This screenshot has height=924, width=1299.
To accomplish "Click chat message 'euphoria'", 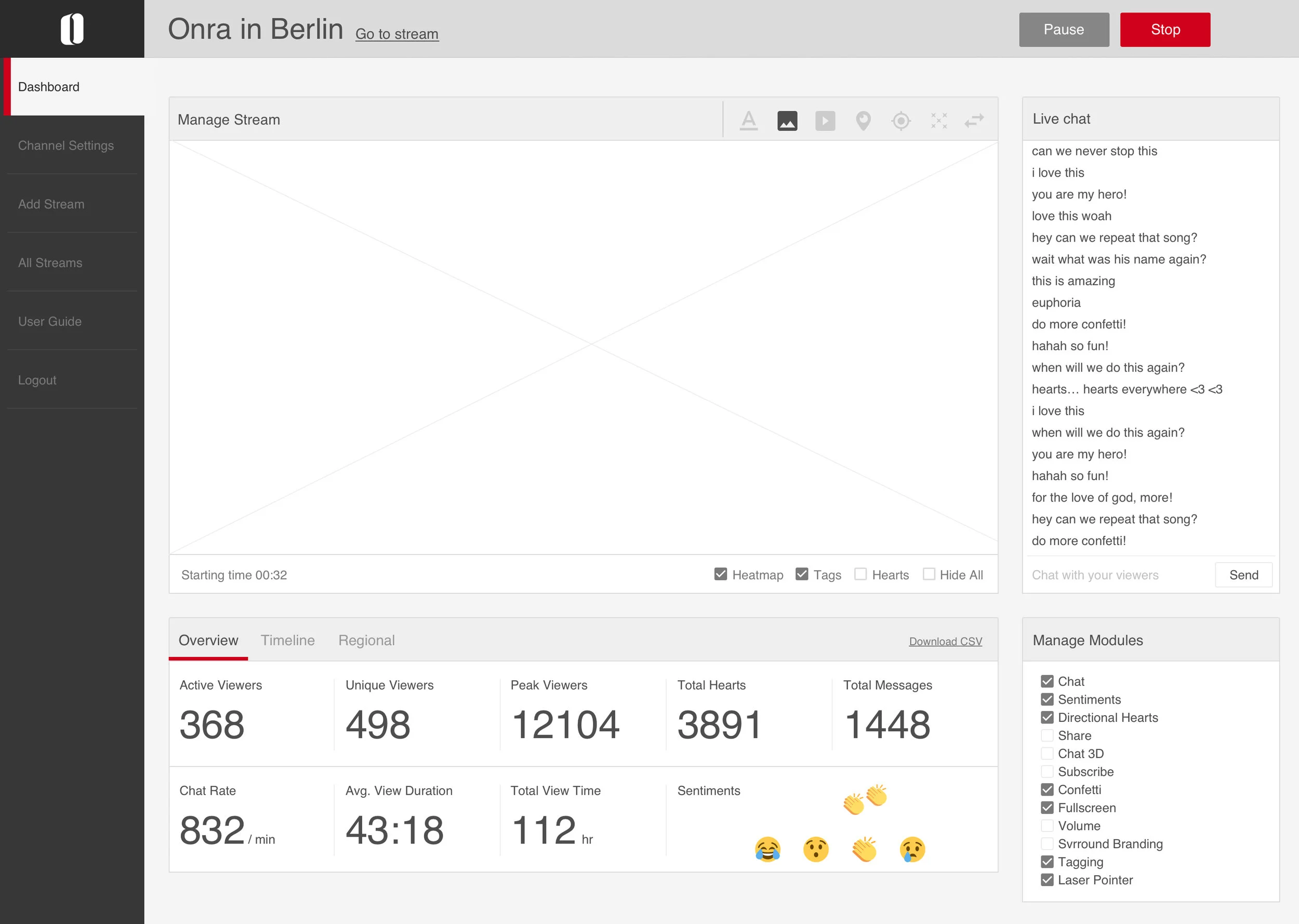I will (1056, 302).
